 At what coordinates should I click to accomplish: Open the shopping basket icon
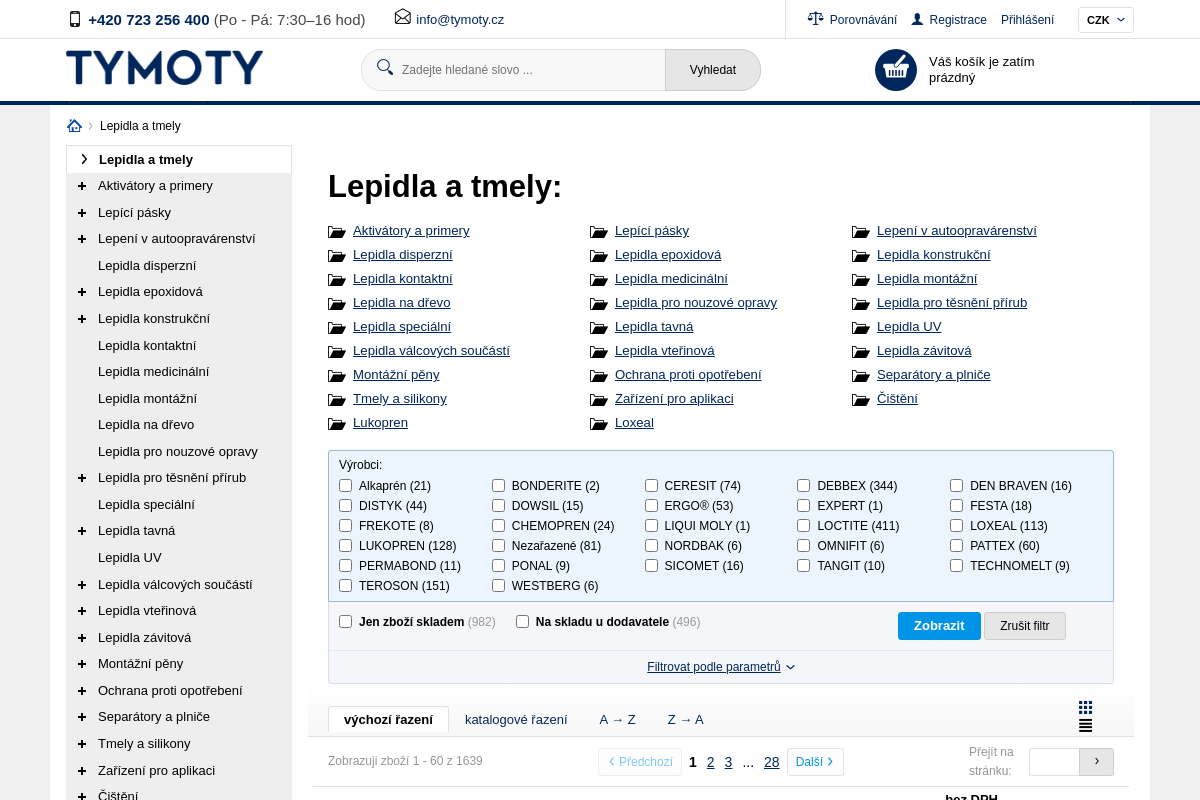(x=896, y=70)
